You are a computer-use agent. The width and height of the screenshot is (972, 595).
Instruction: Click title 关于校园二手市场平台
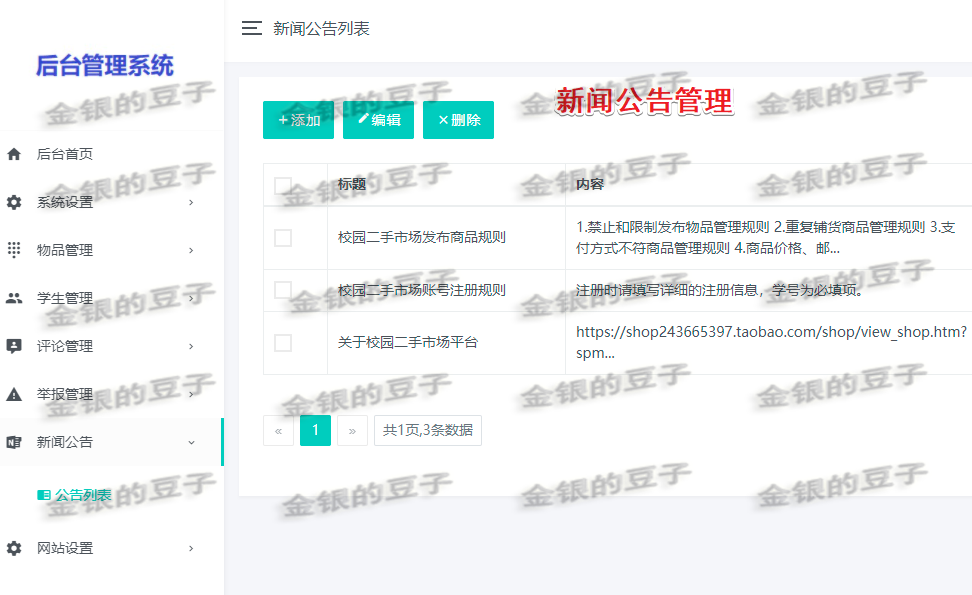pyautogui.click(x=408, y=342)
